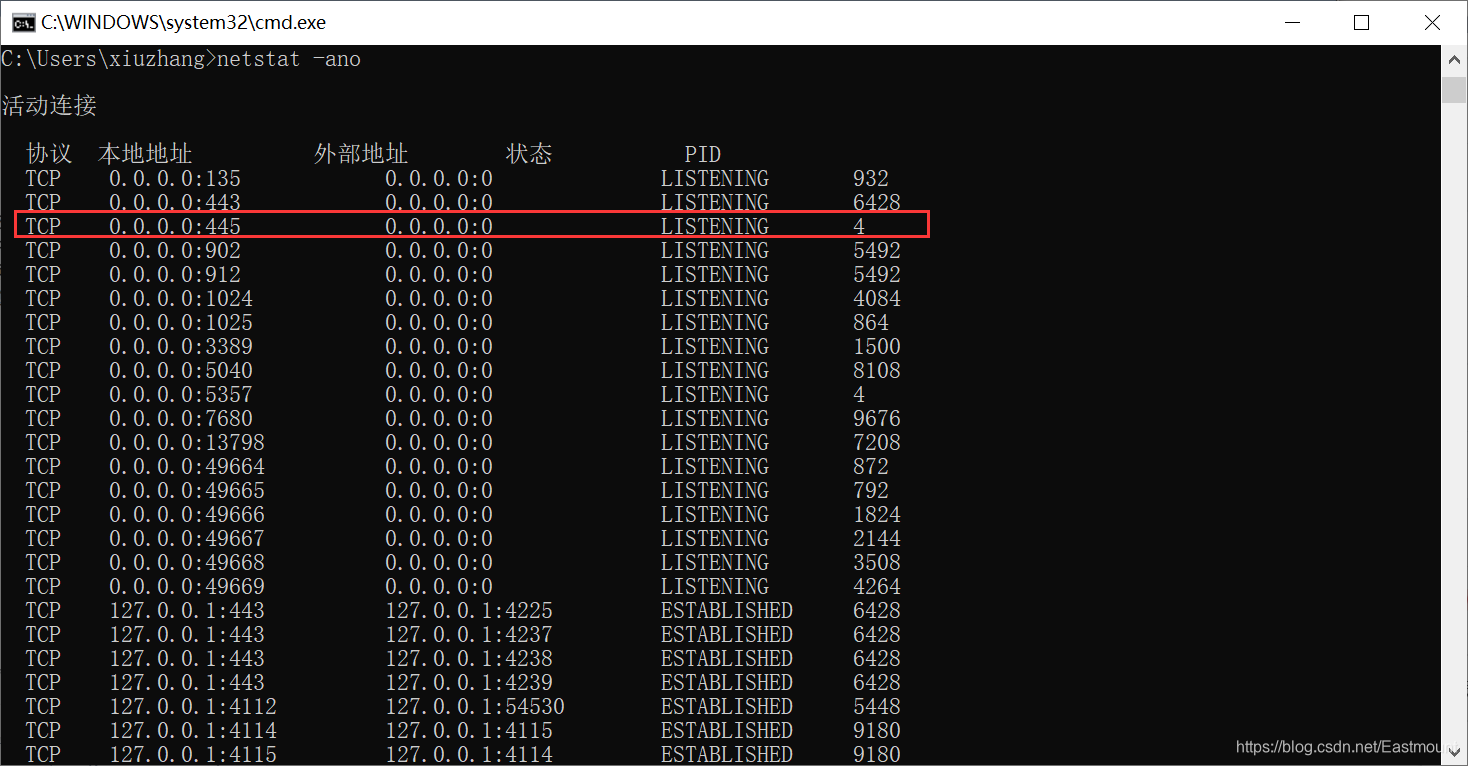Click local address 0.0.0.0:445
This screenshot has height=766, width=1468.
(x=175, y=227)
